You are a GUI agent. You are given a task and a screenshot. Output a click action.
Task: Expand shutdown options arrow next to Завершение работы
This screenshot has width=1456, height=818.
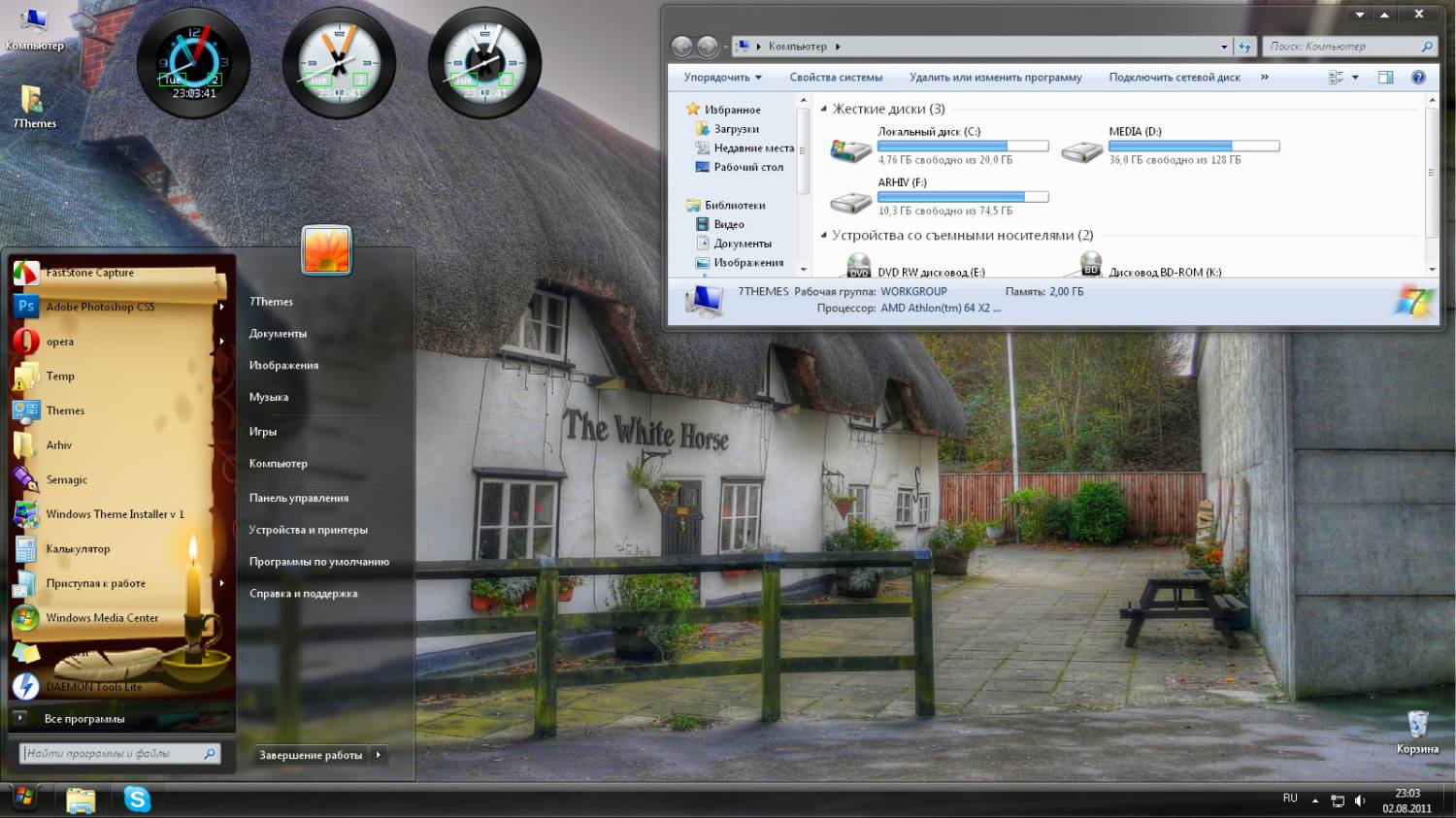coord(379,755)
